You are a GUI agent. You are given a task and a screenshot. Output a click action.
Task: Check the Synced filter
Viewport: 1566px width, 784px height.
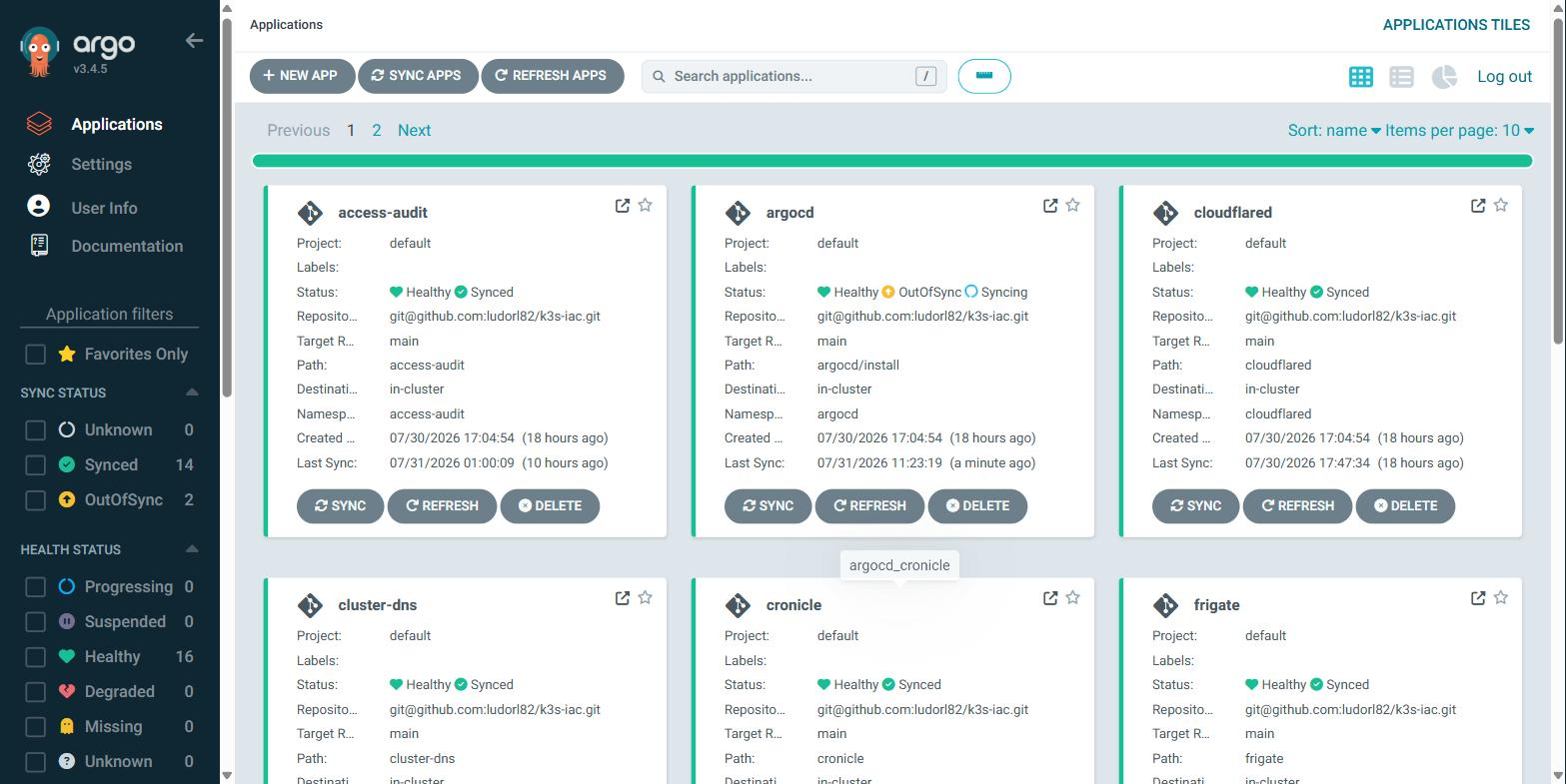[36, 465]
